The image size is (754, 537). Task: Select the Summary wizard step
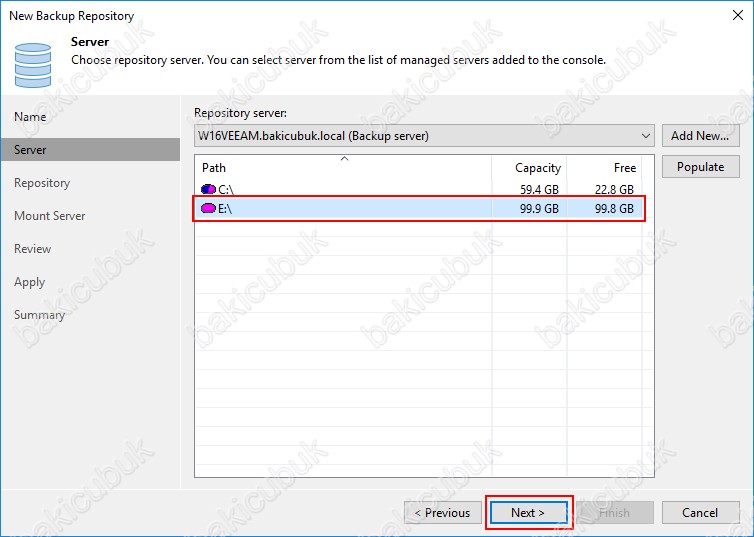[39, 315]
